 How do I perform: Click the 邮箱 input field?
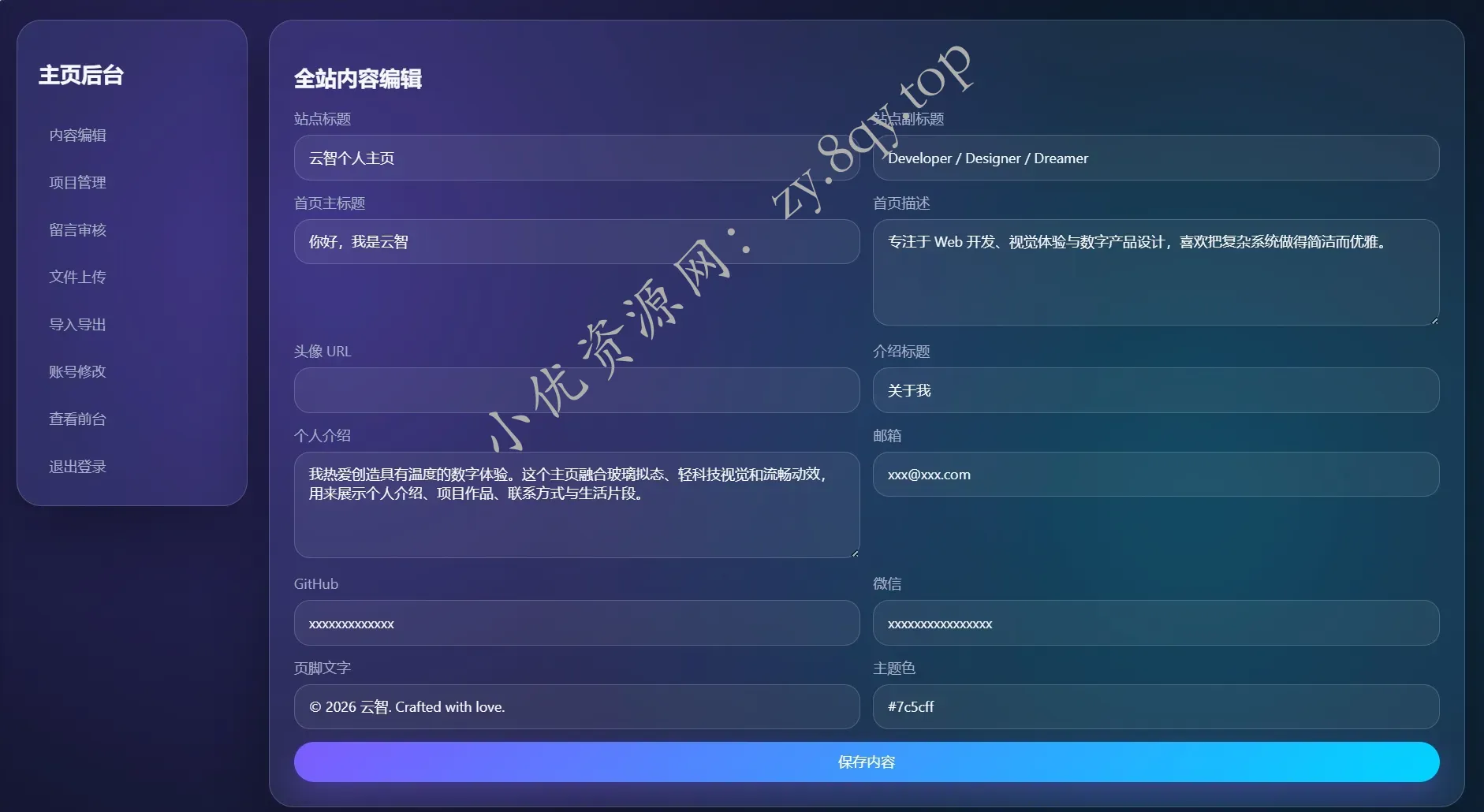click(1156, 475)
